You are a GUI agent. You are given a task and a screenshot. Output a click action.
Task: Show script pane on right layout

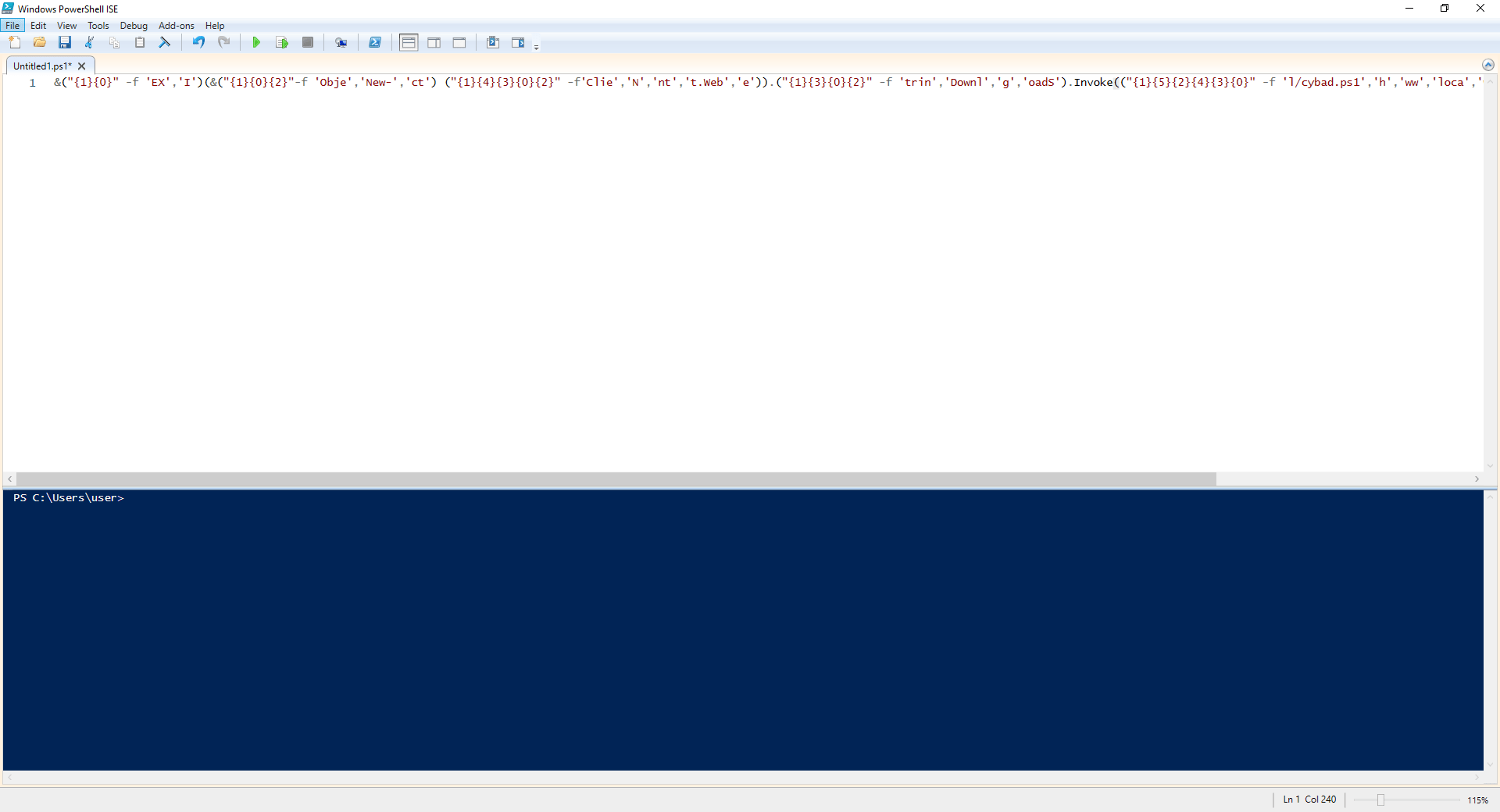click(434, 43)
